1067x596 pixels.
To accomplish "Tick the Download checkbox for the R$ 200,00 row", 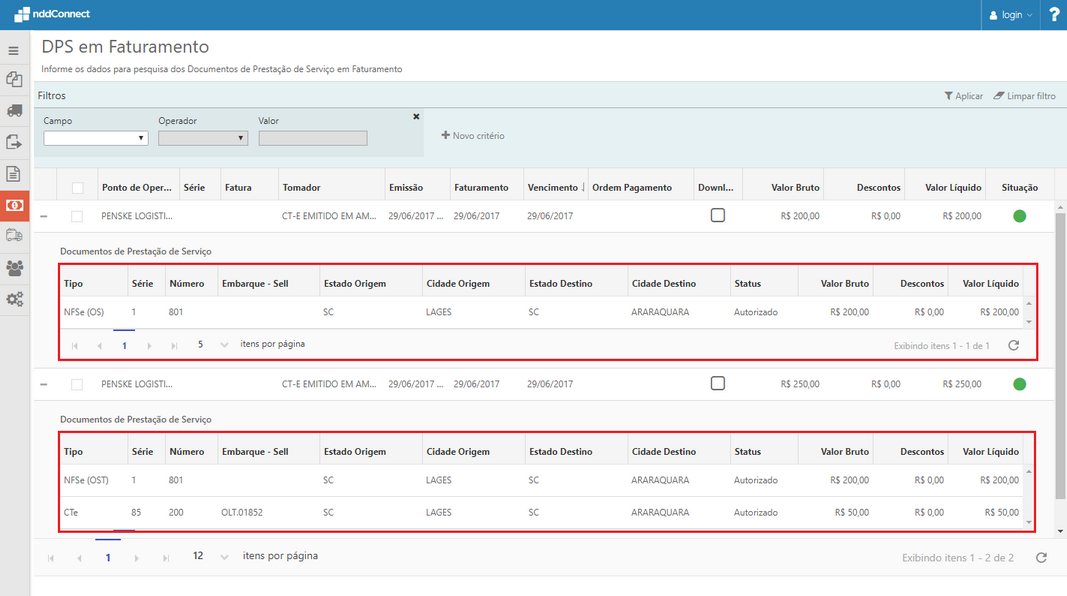I will pos(717,215).
